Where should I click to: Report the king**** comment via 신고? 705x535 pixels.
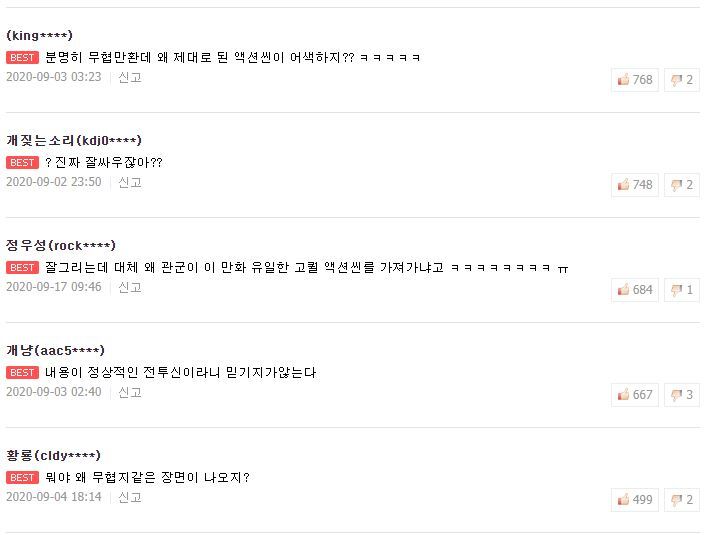(x=130, y=77)
